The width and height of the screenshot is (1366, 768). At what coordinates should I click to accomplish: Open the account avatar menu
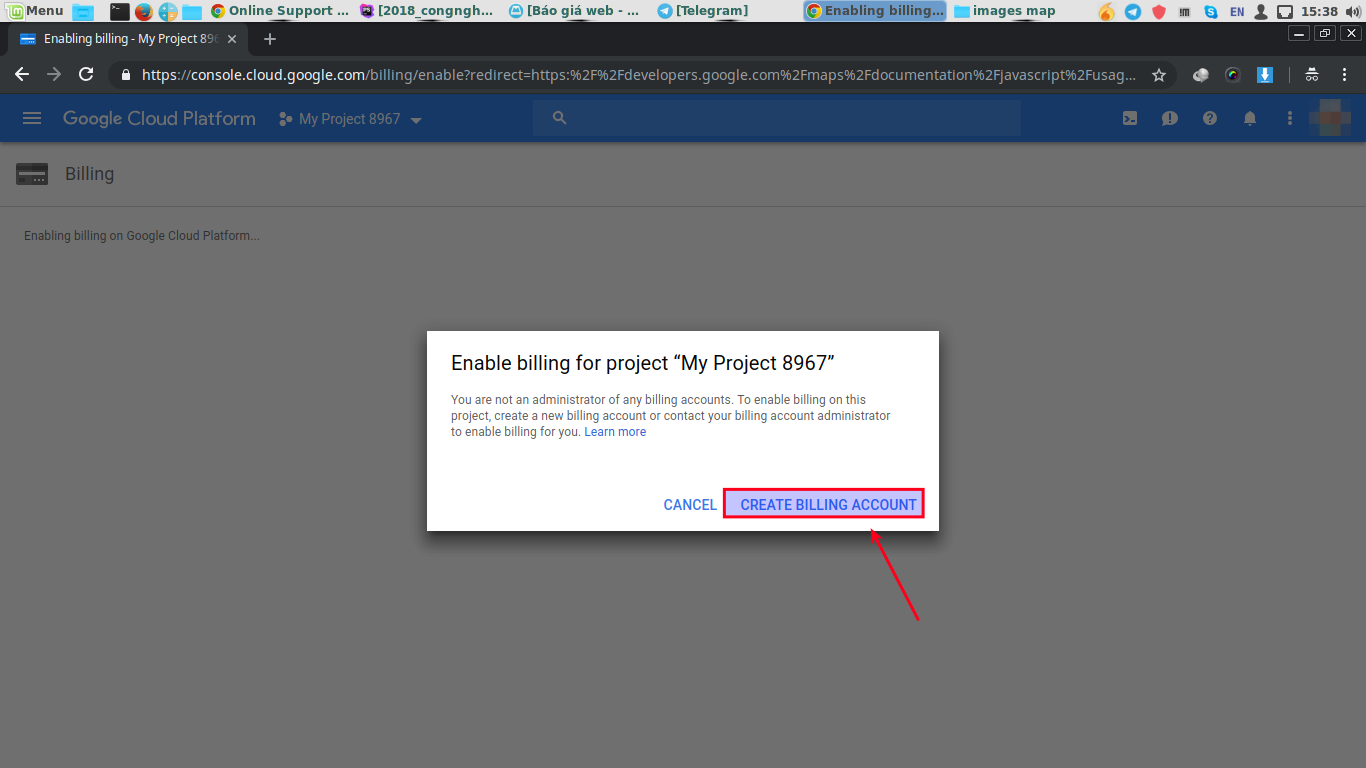pos(1331,118)
